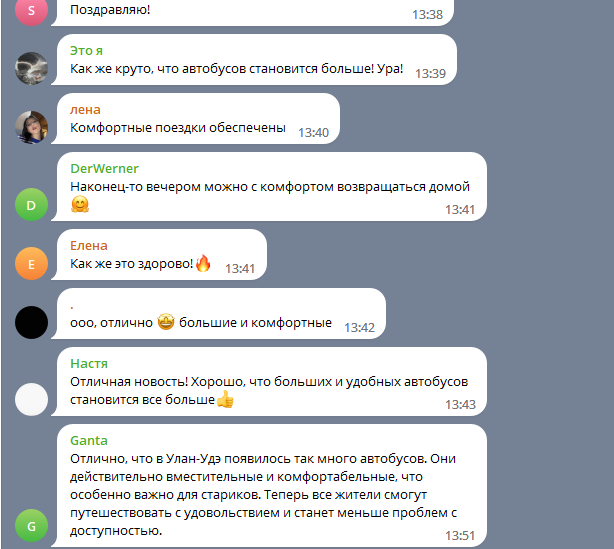Open the green "G" avatar for Ganta
This screenshot has width=614, height=549.
pyautogui.click(x=31, y=526)
